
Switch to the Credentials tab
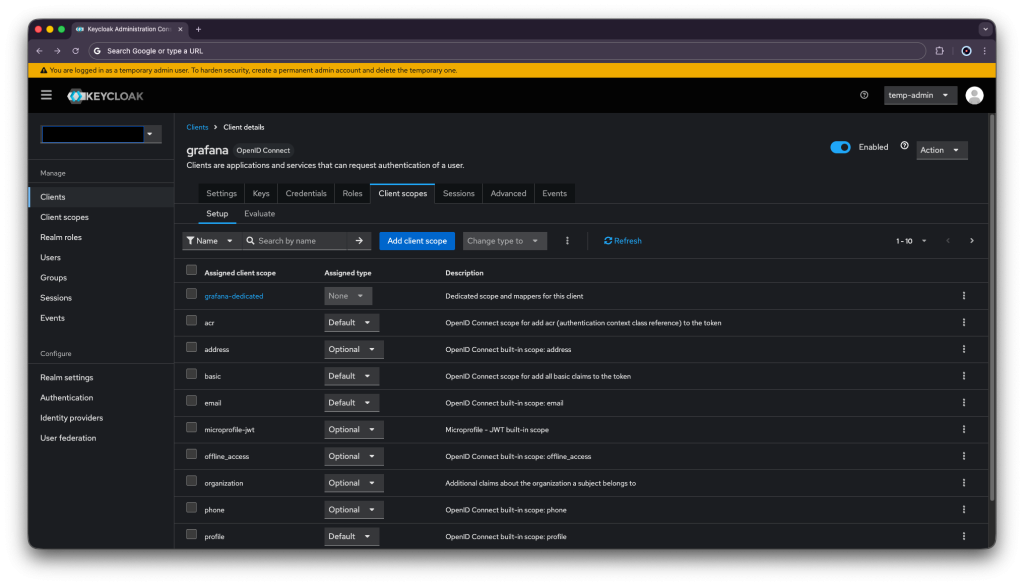click(x=305, y=193)
